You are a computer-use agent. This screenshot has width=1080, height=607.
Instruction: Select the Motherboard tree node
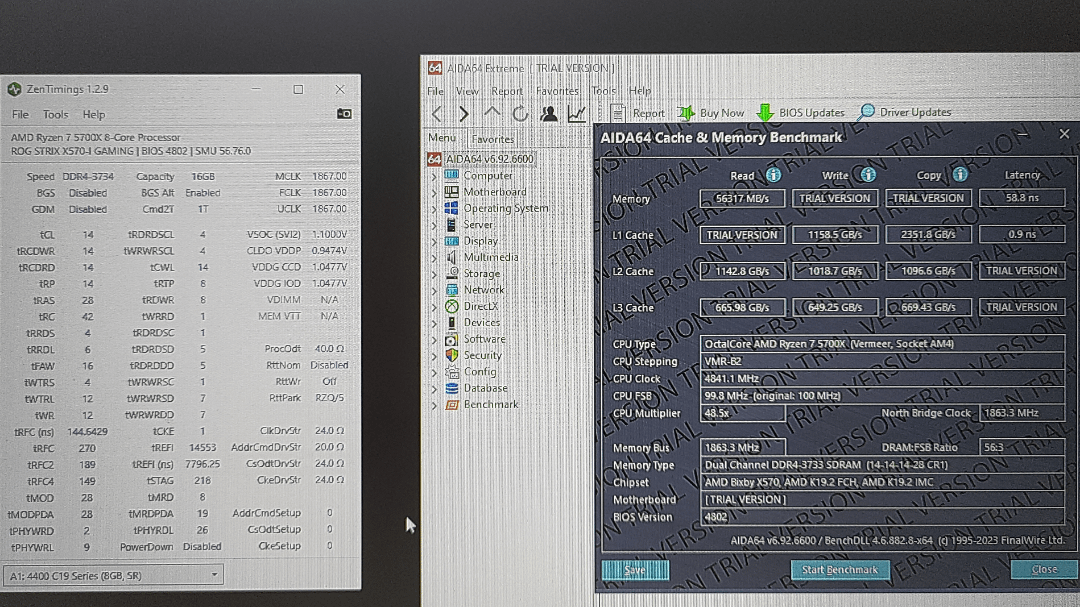[495, 192]
